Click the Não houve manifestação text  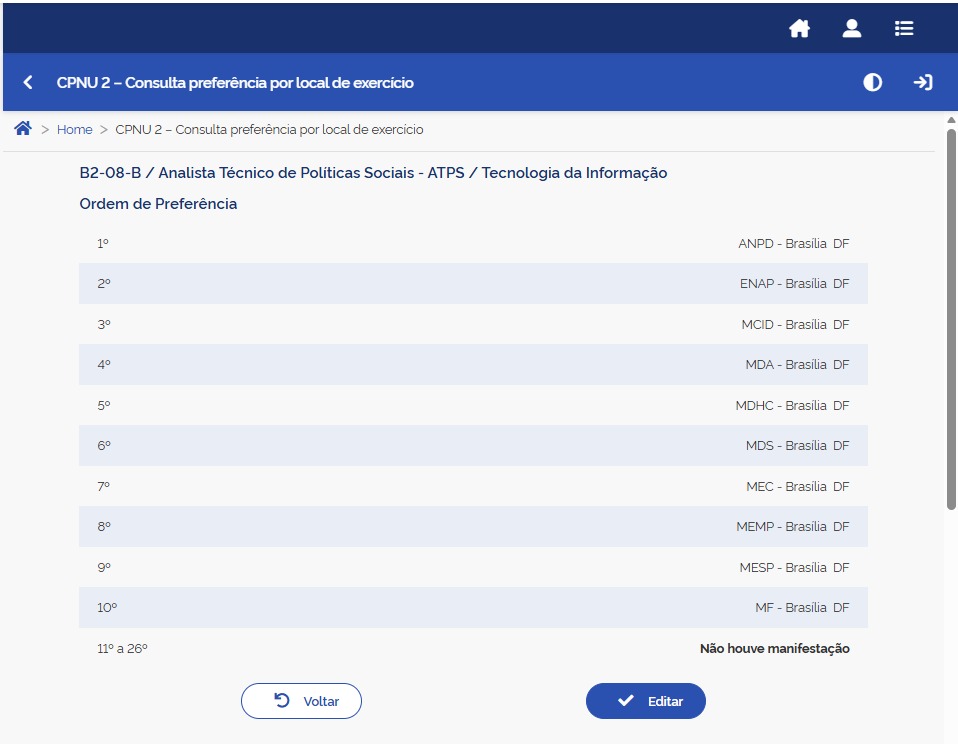[775, 648]
